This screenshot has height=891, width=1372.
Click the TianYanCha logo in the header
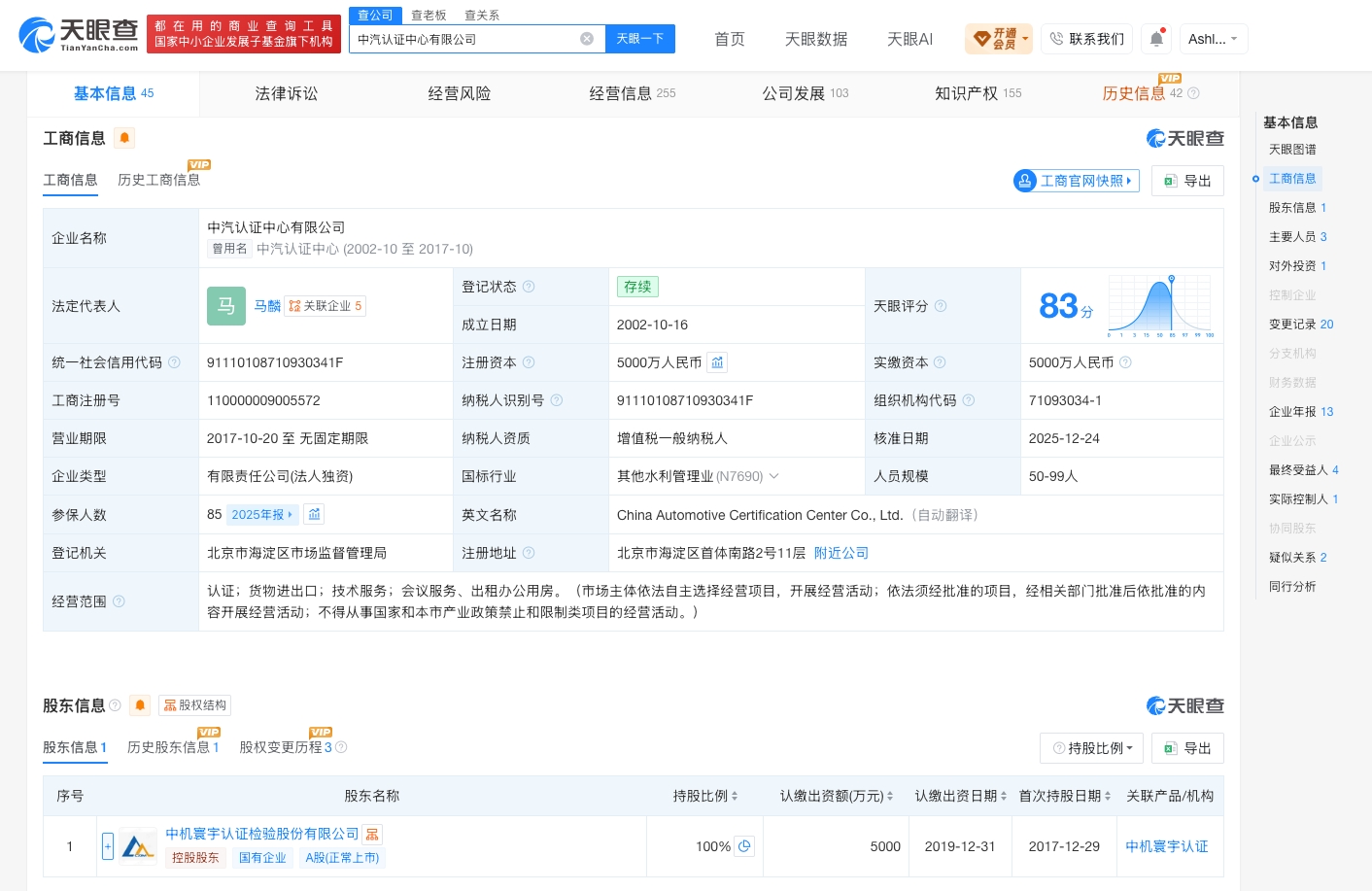pos(79,35)
